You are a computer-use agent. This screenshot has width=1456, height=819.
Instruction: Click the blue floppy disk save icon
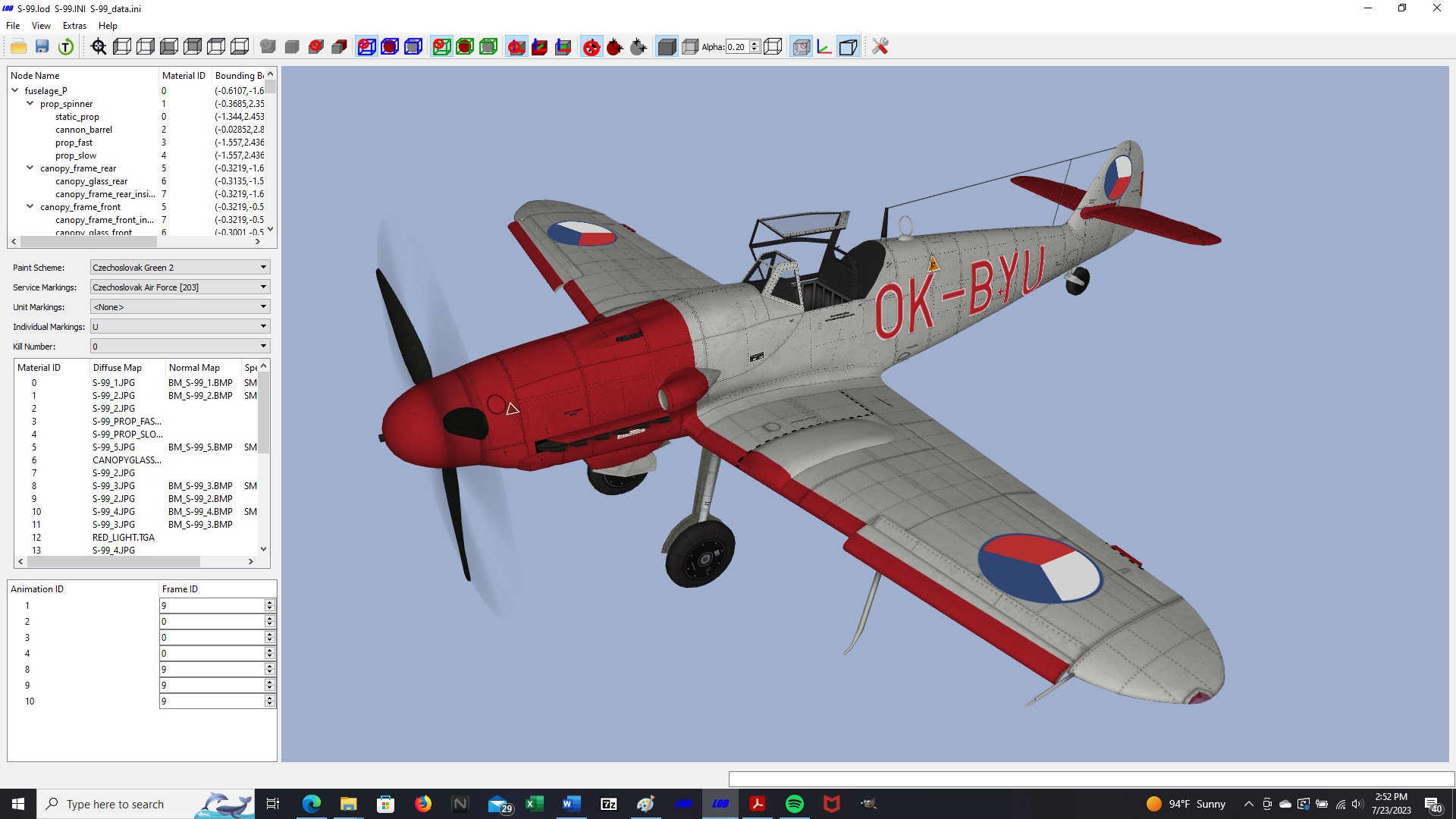pyautogui.click(x=42, y=47)
